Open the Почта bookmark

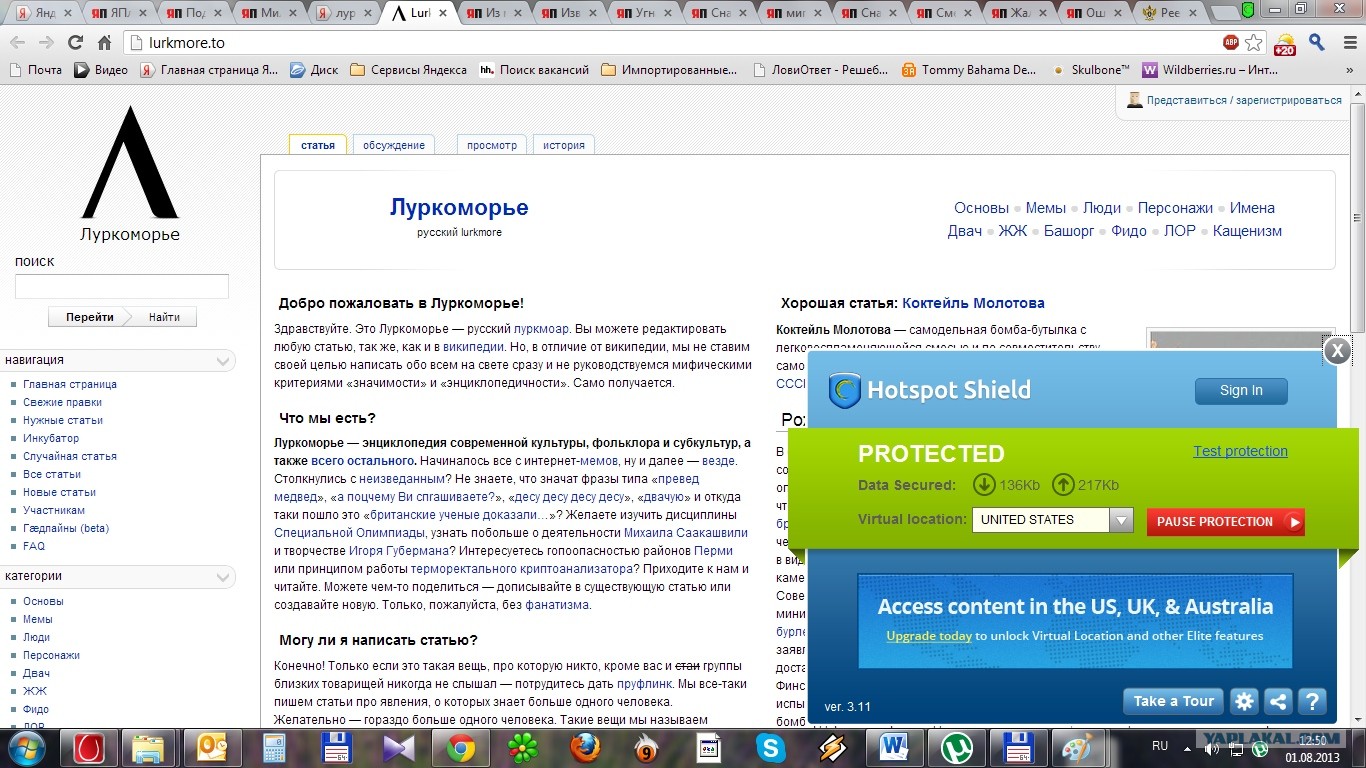point(36,70)
